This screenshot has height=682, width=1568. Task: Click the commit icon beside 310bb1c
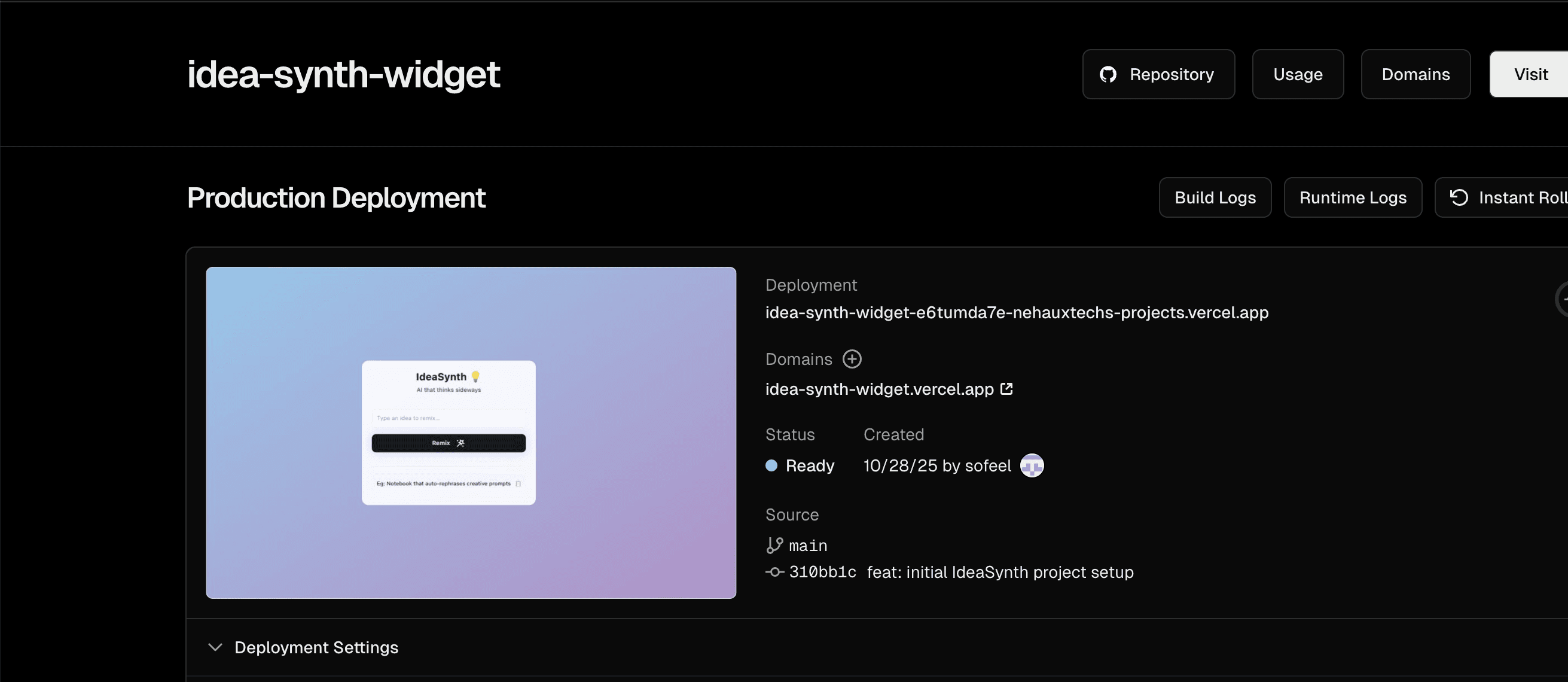point(774,573)
